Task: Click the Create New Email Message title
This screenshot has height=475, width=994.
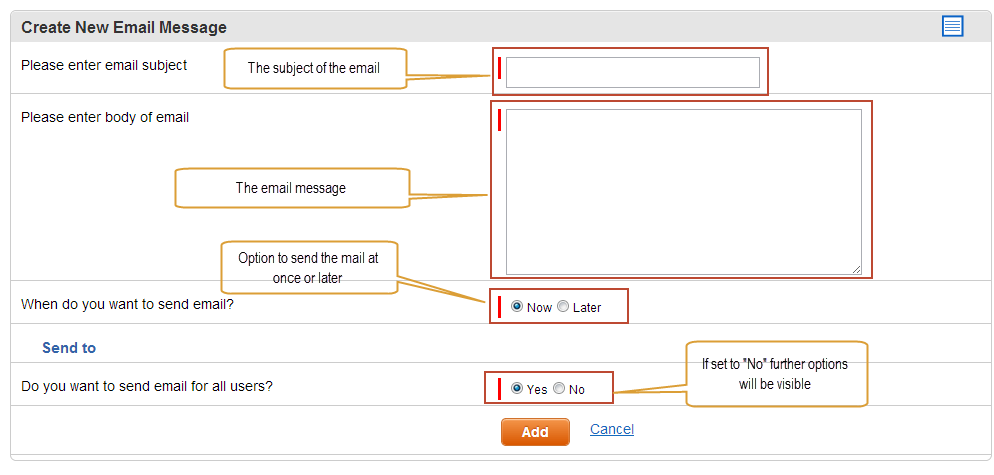Action: click(124, 27)
